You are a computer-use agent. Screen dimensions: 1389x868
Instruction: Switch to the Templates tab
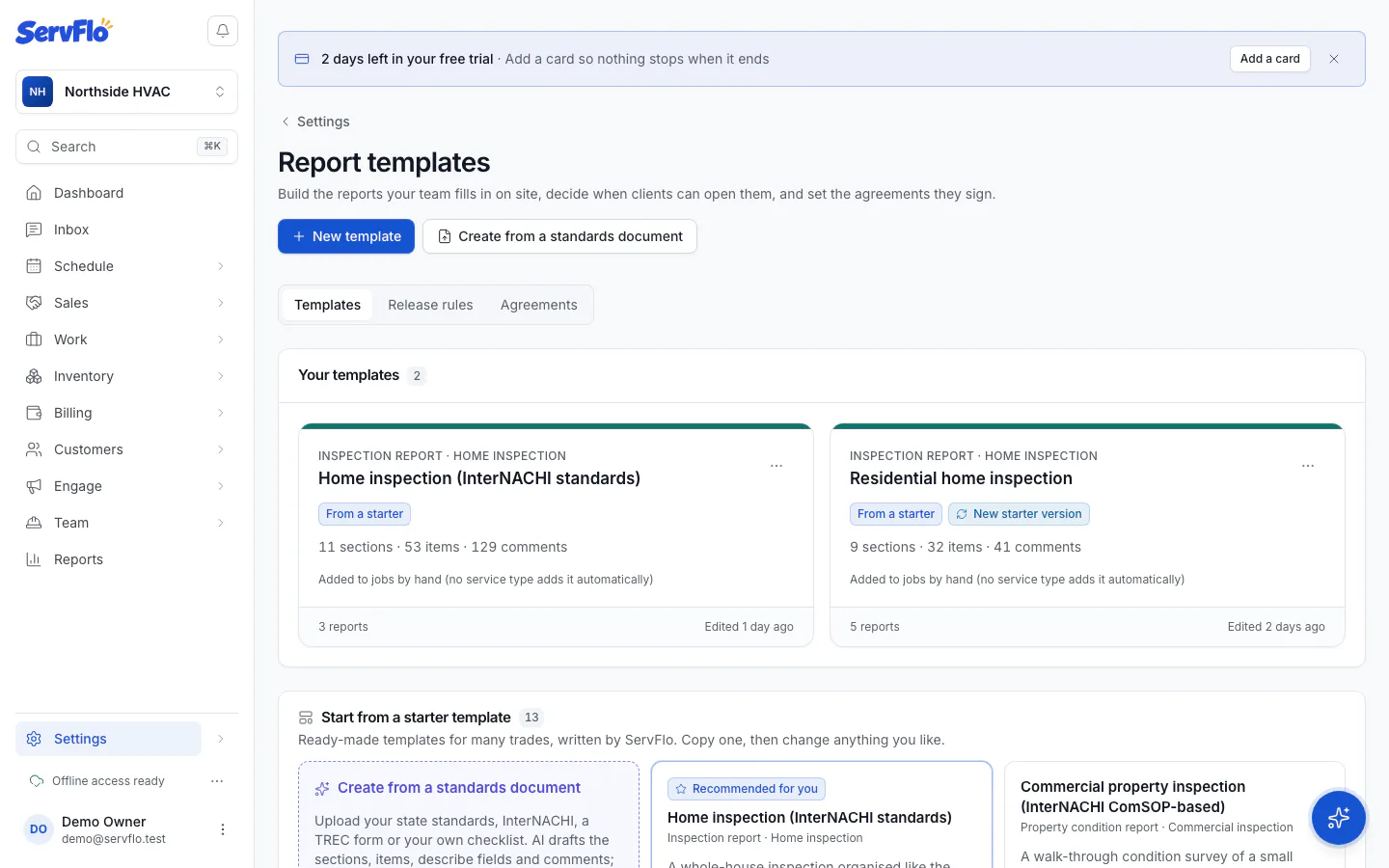328,305
